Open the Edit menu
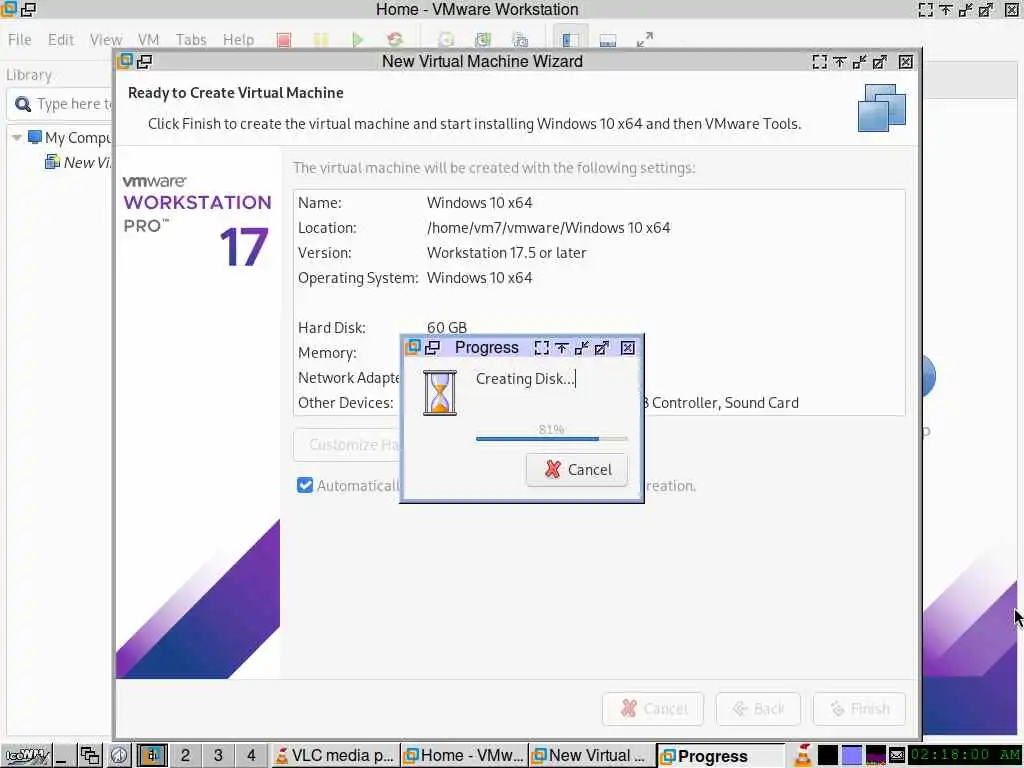 point(61,40)
